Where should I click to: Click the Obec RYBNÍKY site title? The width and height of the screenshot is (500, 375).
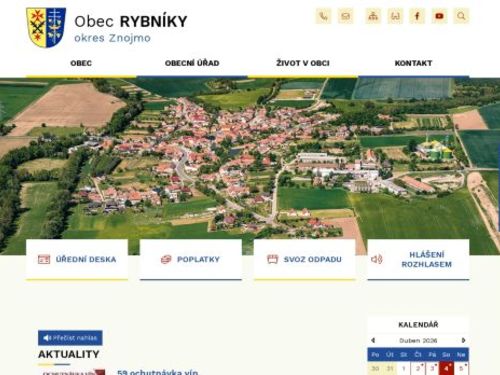131,21
